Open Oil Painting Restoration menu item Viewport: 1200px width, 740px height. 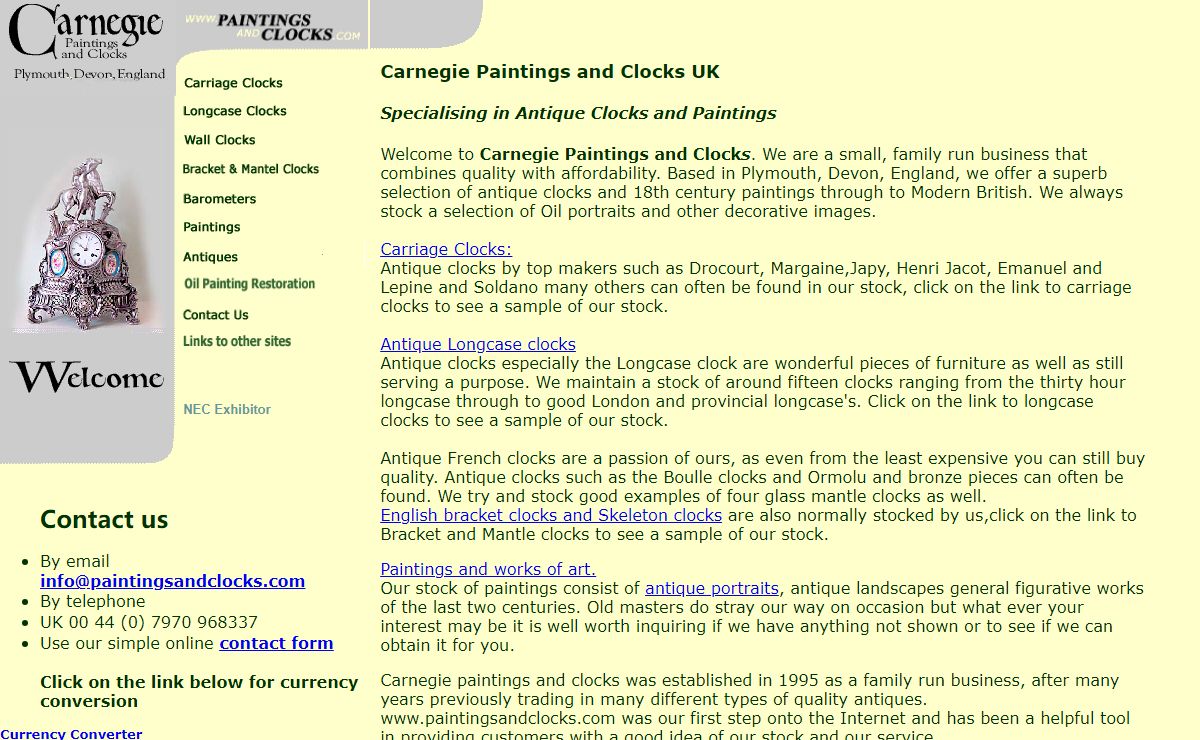point(250,284)
